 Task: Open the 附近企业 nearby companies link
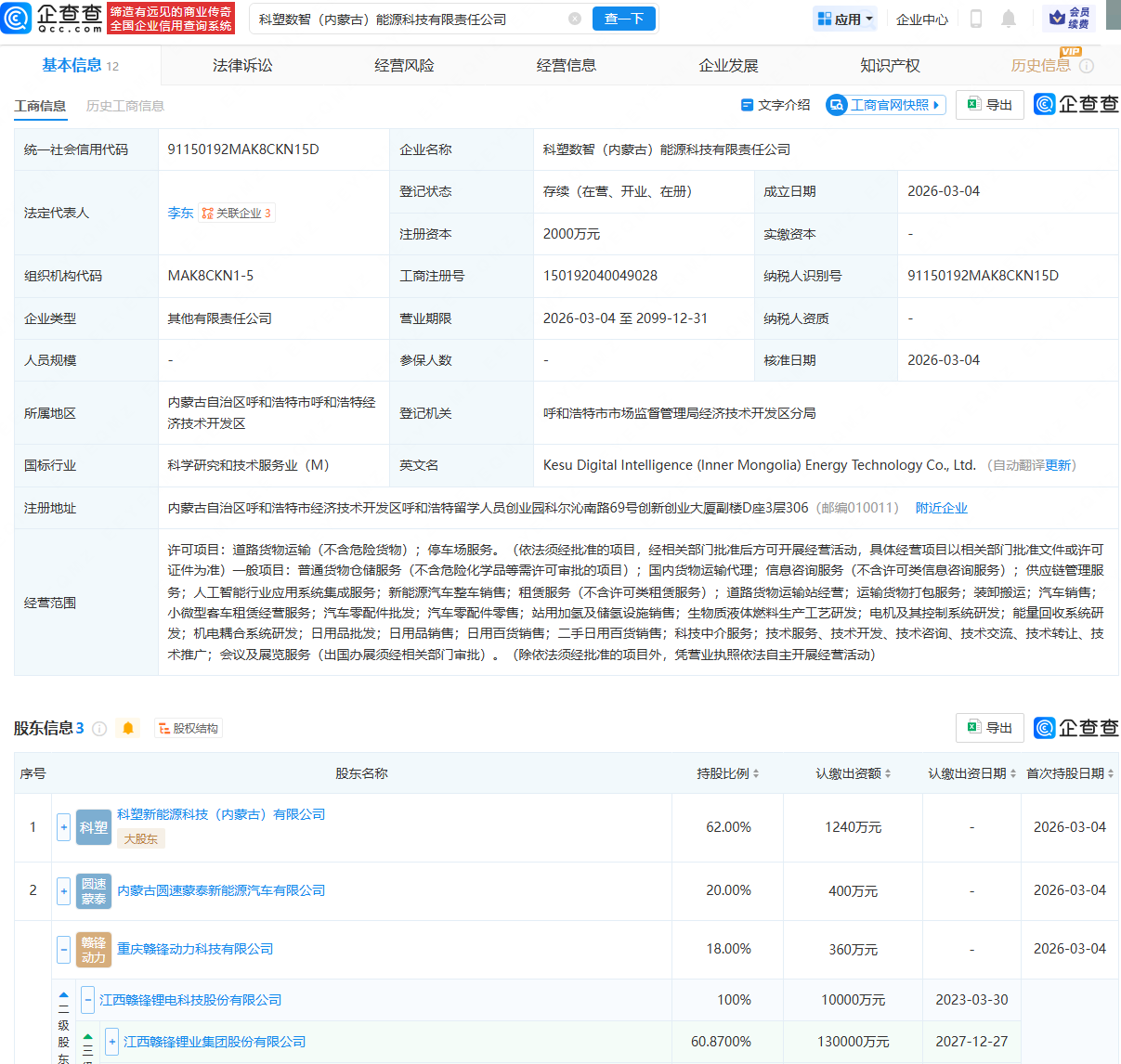pyautogui.click(x=941, y=507)
